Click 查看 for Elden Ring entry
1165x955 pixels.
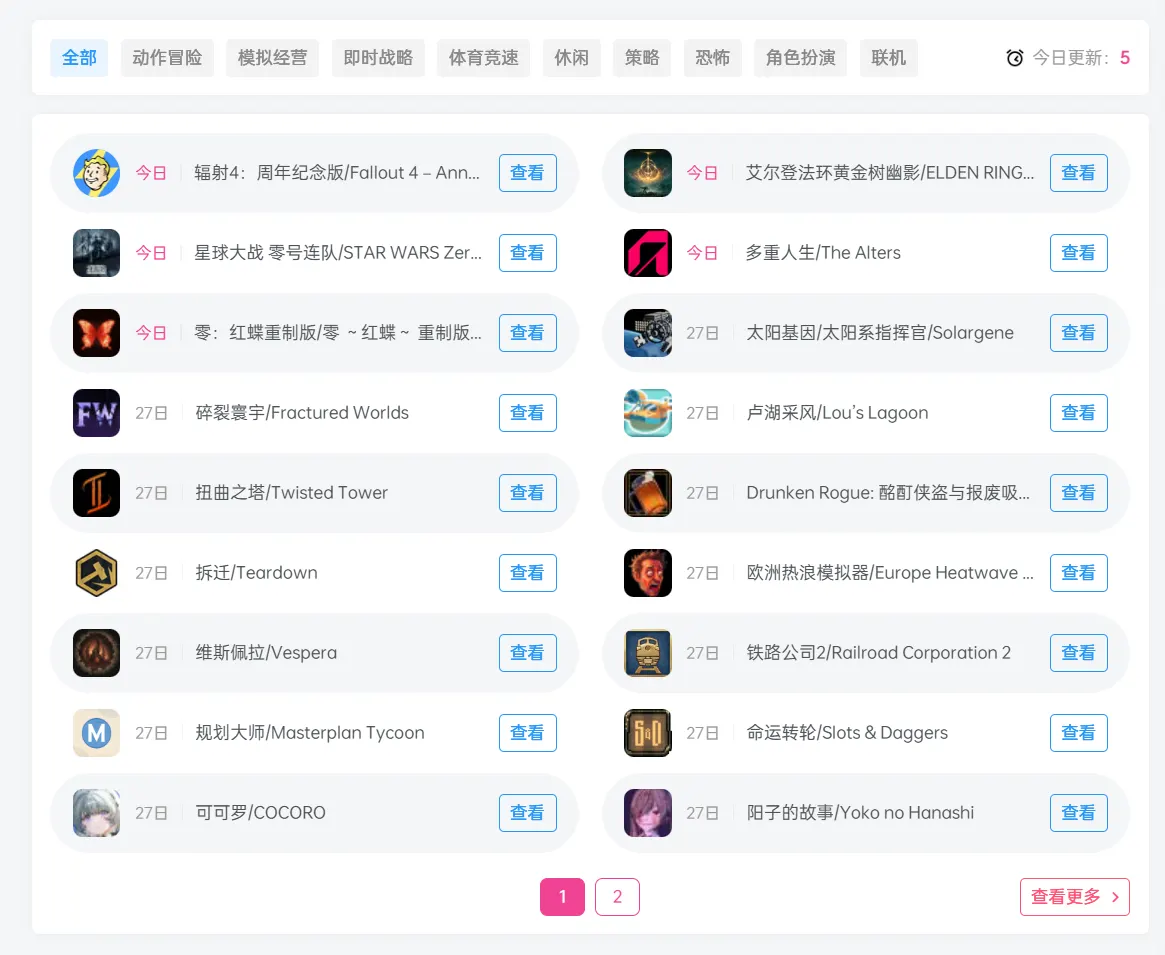tap(1079, 173)
